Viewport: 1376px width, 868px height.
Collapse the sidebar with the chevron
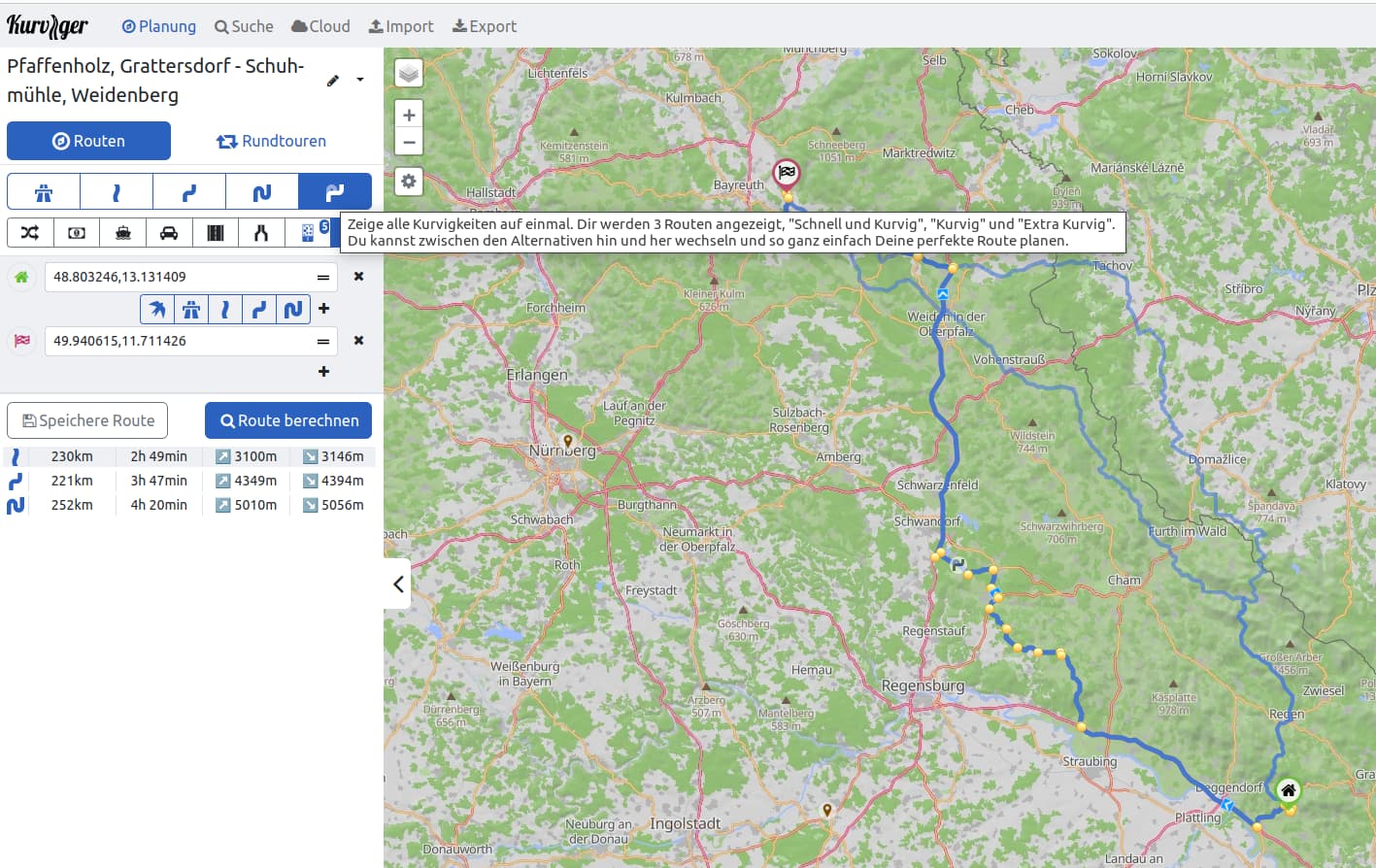(x=397, y=584)
